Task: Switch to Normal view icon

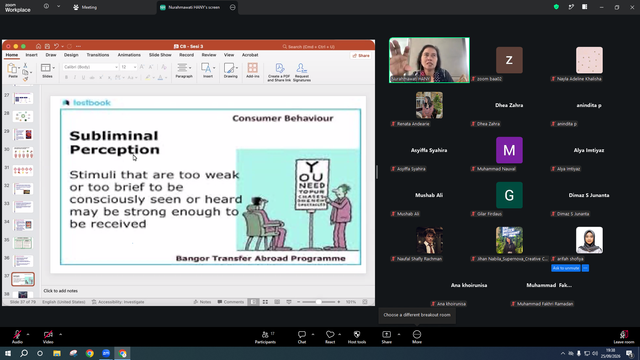Action: pyautogui.click(x=253, y=302)
